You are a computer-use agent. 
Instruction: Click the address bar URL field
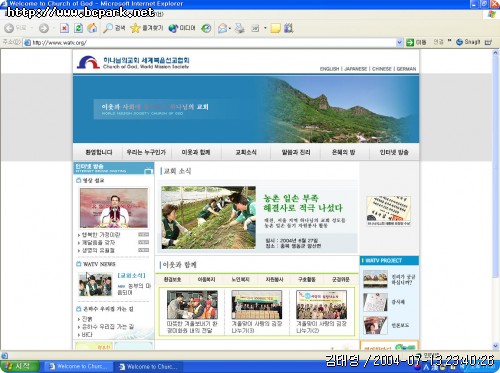tap(213, 43)
